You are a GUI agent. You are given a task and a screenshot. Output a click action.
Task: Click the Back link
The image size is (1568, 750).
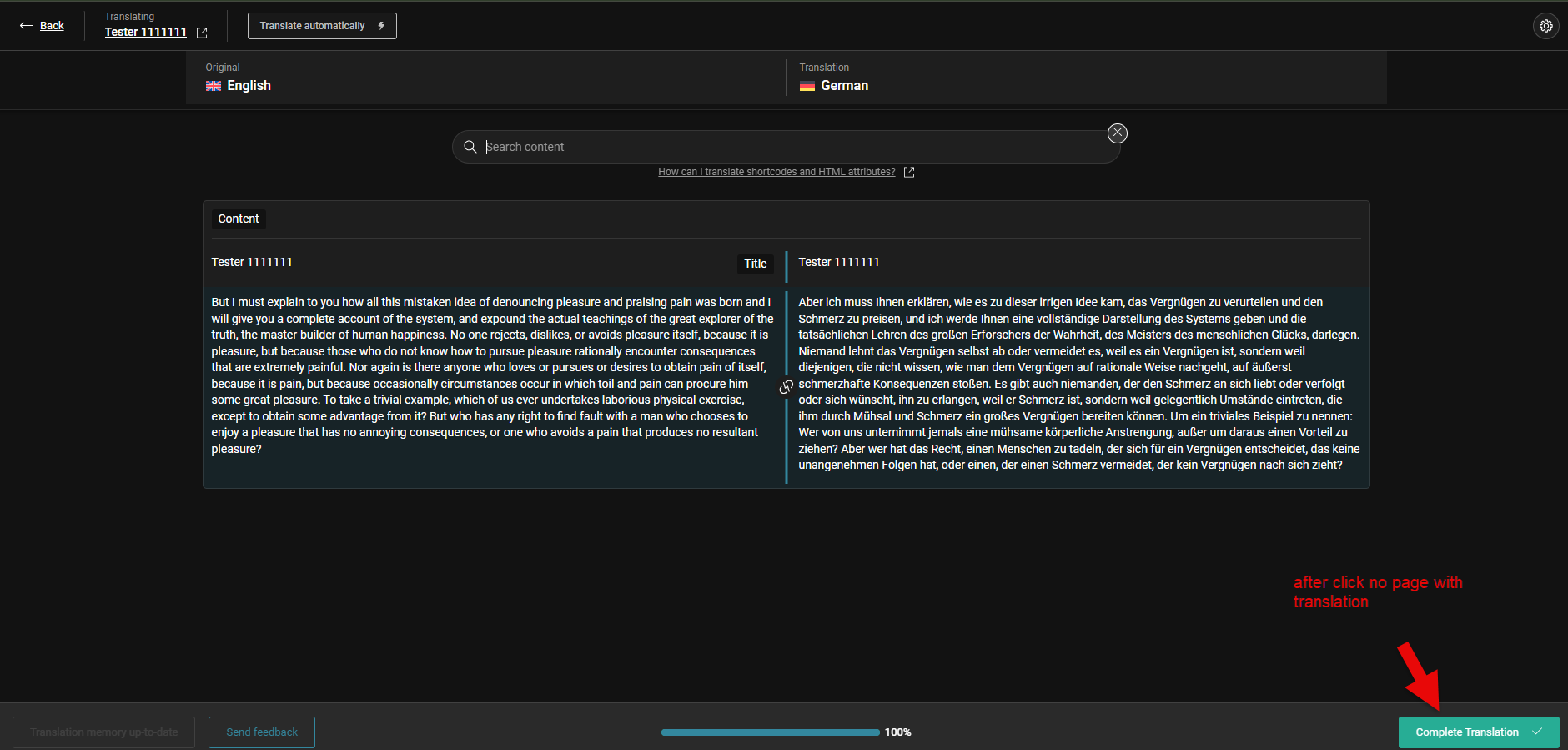click(52, 26)
